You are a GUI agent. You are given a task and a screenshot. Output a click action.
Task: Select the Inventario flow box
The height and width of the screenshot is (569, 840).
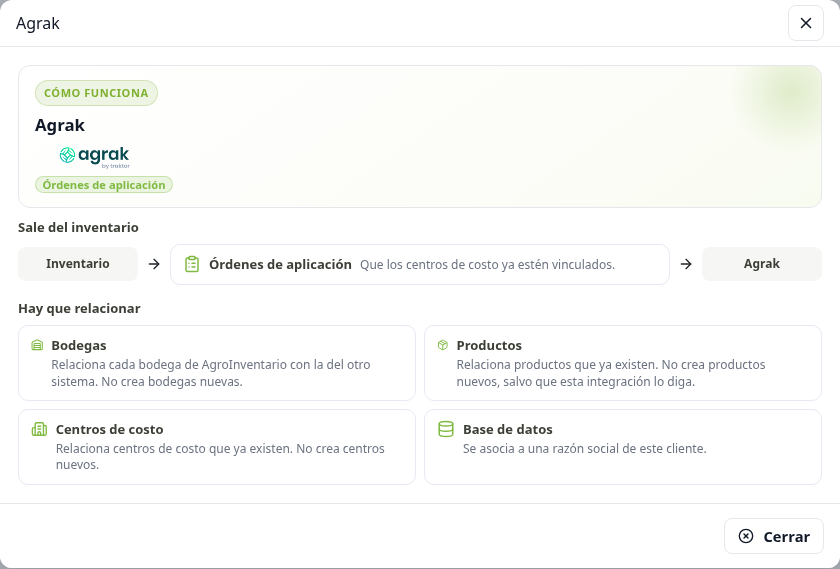pyautogui.click(x=78, y=264)
